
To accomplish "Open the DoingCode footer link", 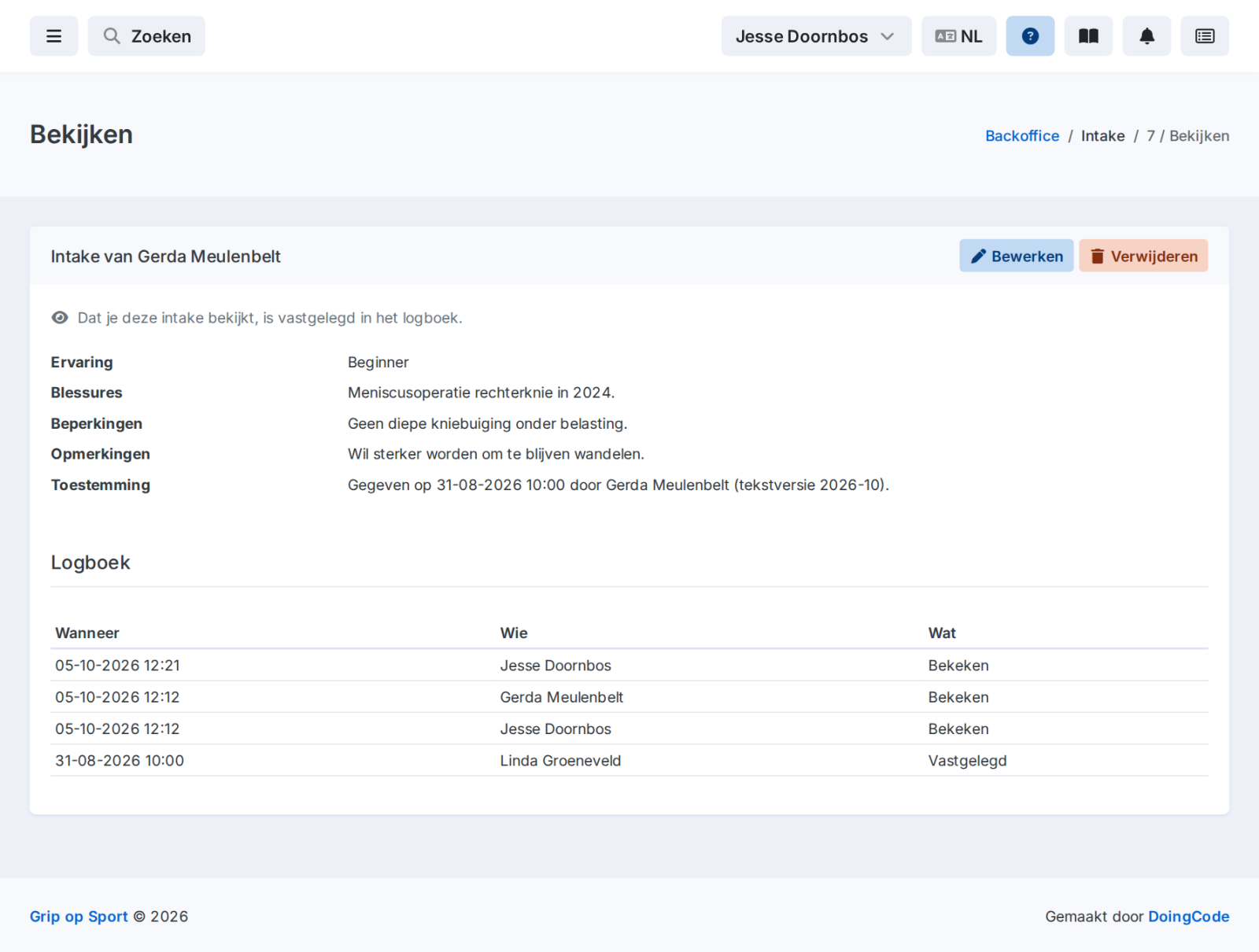I will click(1188, 917).
